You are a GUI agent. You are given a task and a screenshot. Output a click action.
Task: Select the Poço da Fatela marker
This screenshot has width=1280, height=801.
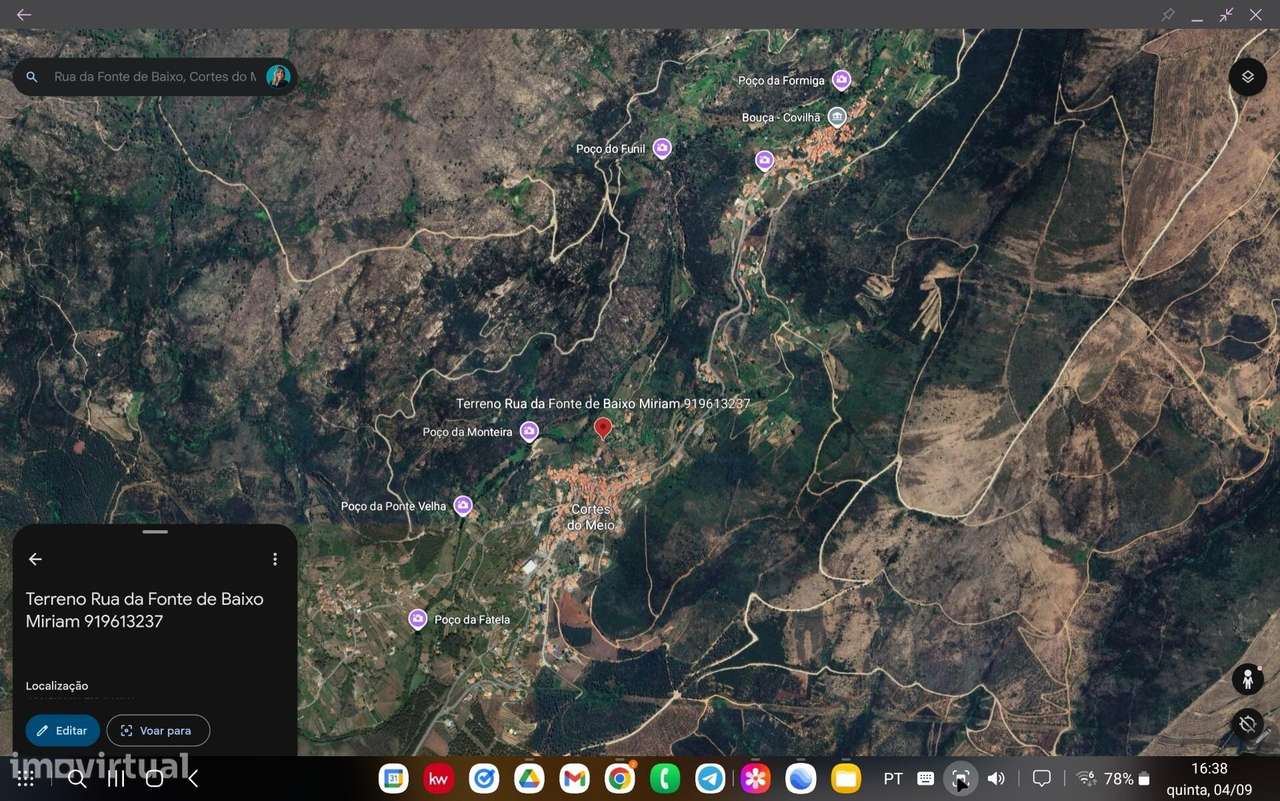point(418,619)
